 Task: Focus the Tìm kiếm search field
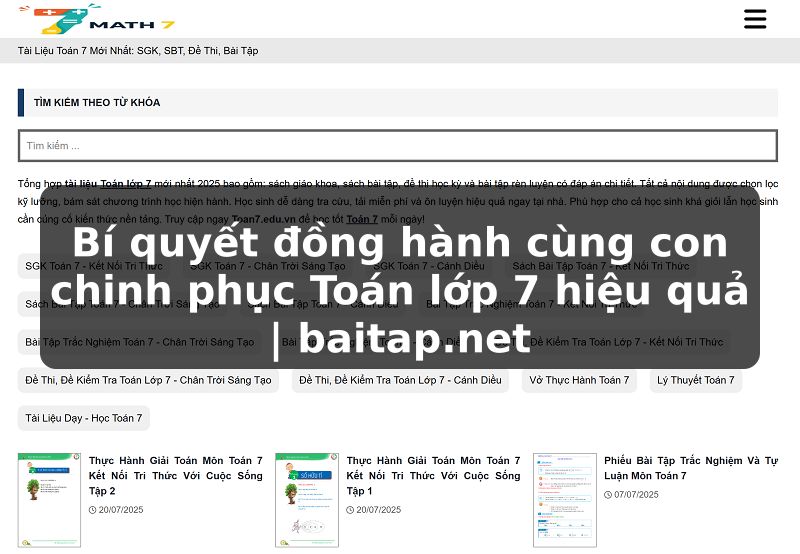point(397,145)
